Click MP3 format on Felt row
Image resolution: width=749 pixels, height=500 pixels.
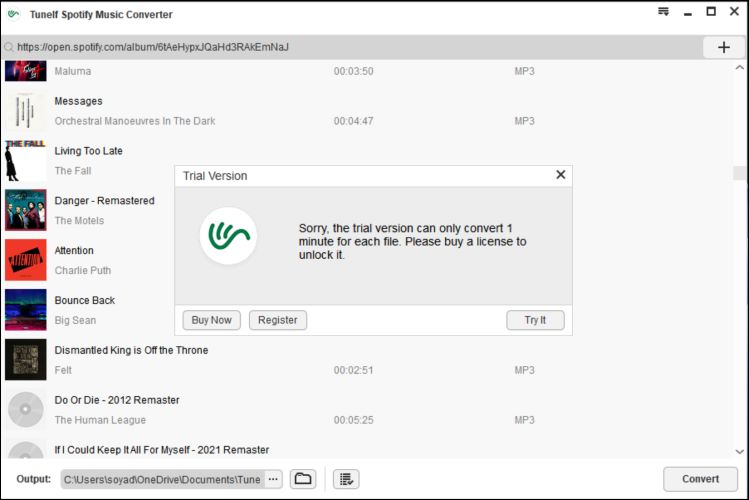(524, 370)
